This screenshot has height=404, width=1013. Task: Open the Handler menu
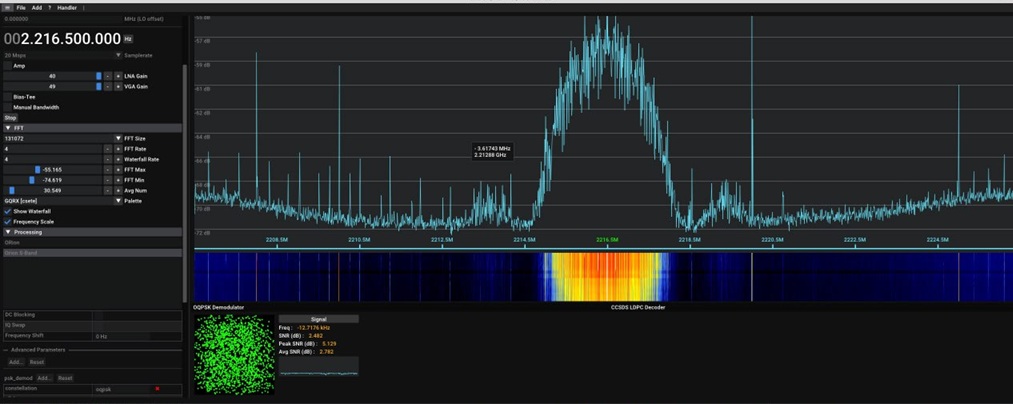[x=67, y=7]
